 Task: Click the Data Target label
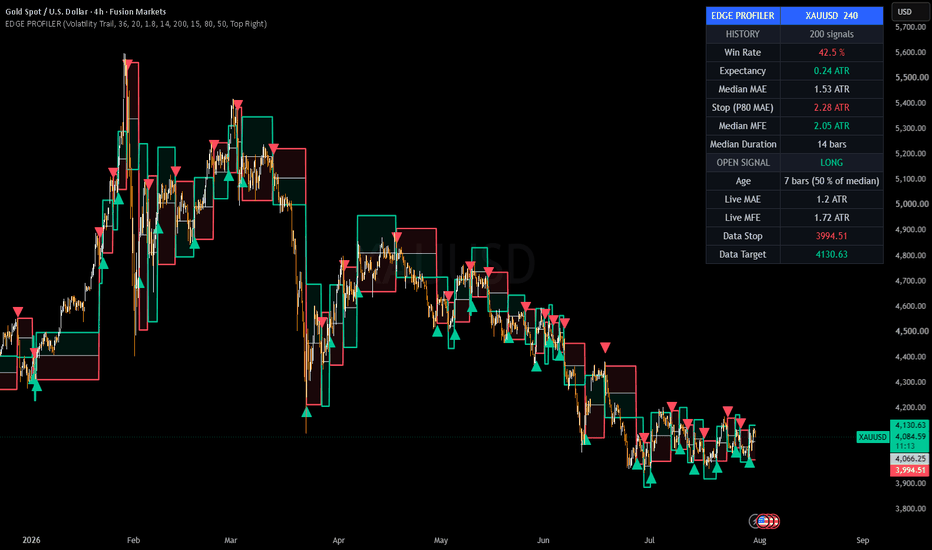(742, 254)
